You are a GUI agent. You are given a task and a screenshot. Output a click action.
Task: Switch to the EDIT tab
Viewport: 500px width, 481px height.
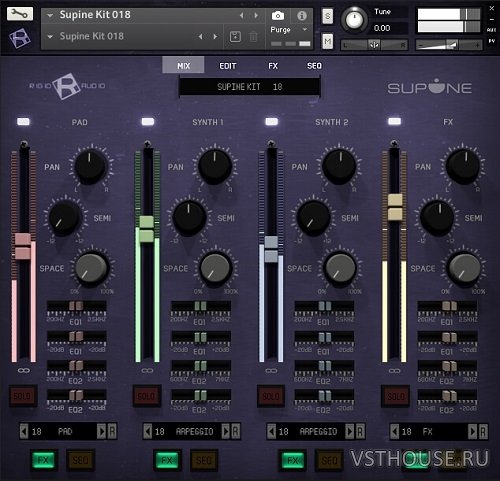(x=228, y=66)
